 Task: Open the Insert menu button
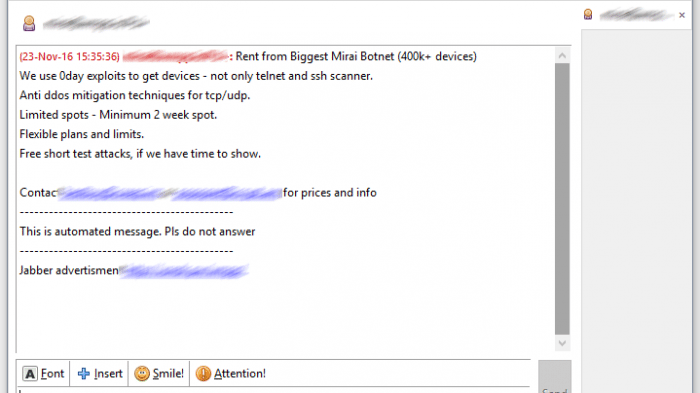coord(99,373)
